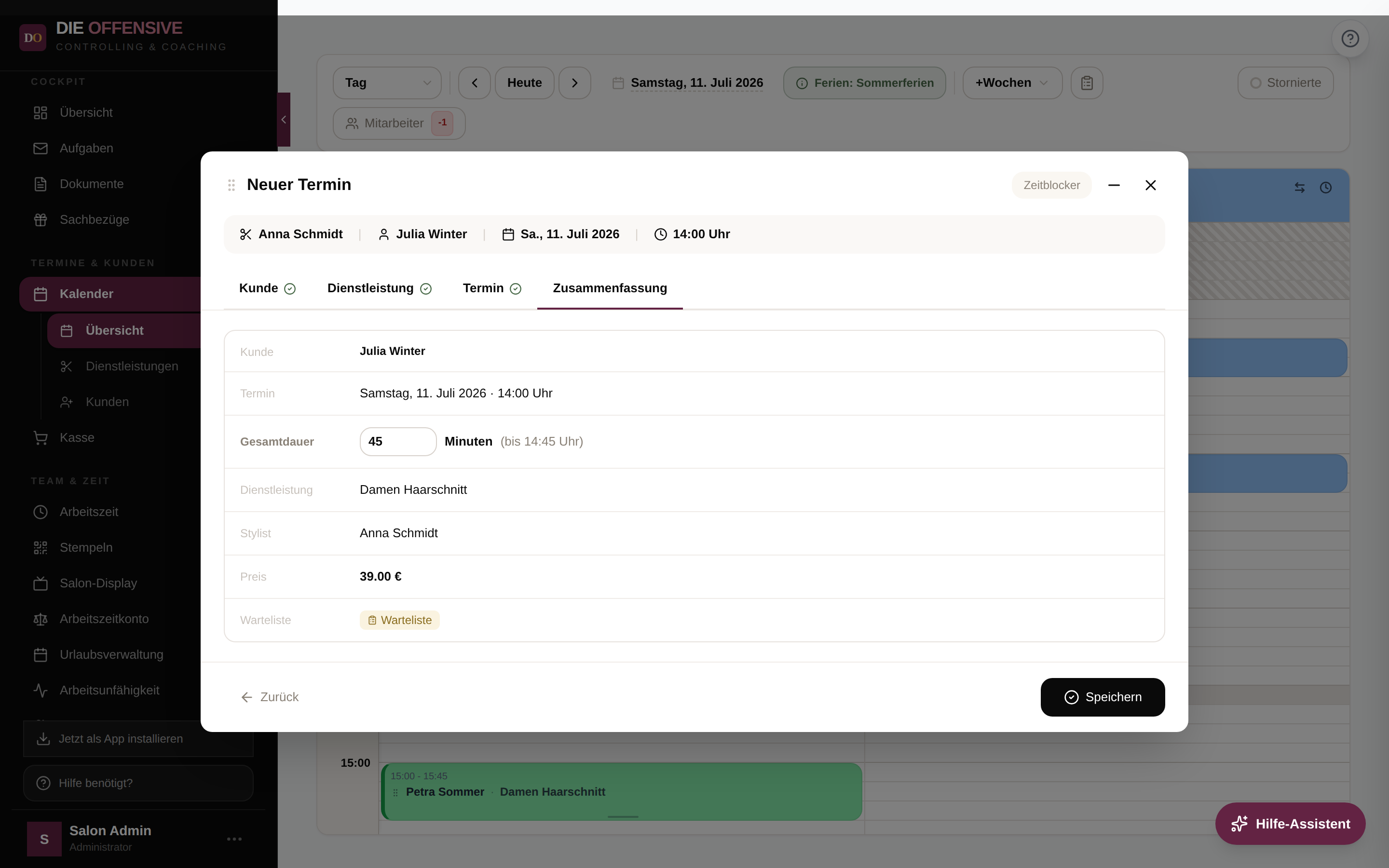This screenshot has width=1389, height=868.
Task: Open the Petra Sommer Damen Haarschnitt appointment
Action: 622,792
